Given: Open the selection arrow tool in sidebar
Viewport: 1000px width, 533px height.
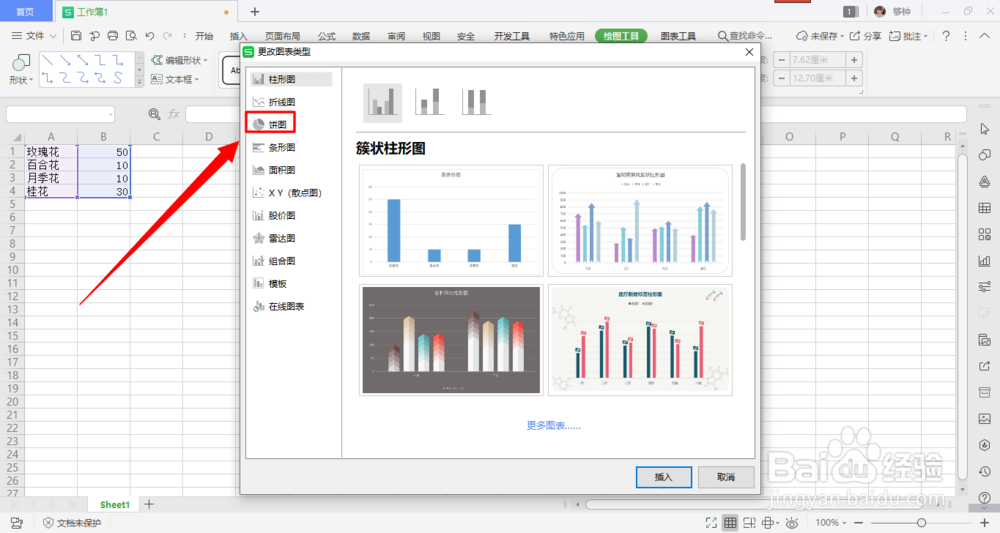Looking at the screenshot, I should tap(985, 129).
